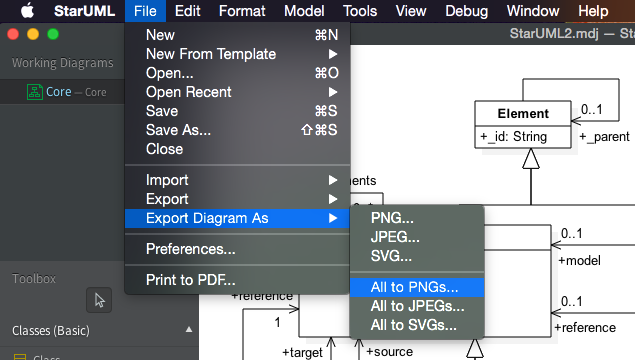Click the +model role label
This screenshot has width=635, height=360.
point(580,260)
